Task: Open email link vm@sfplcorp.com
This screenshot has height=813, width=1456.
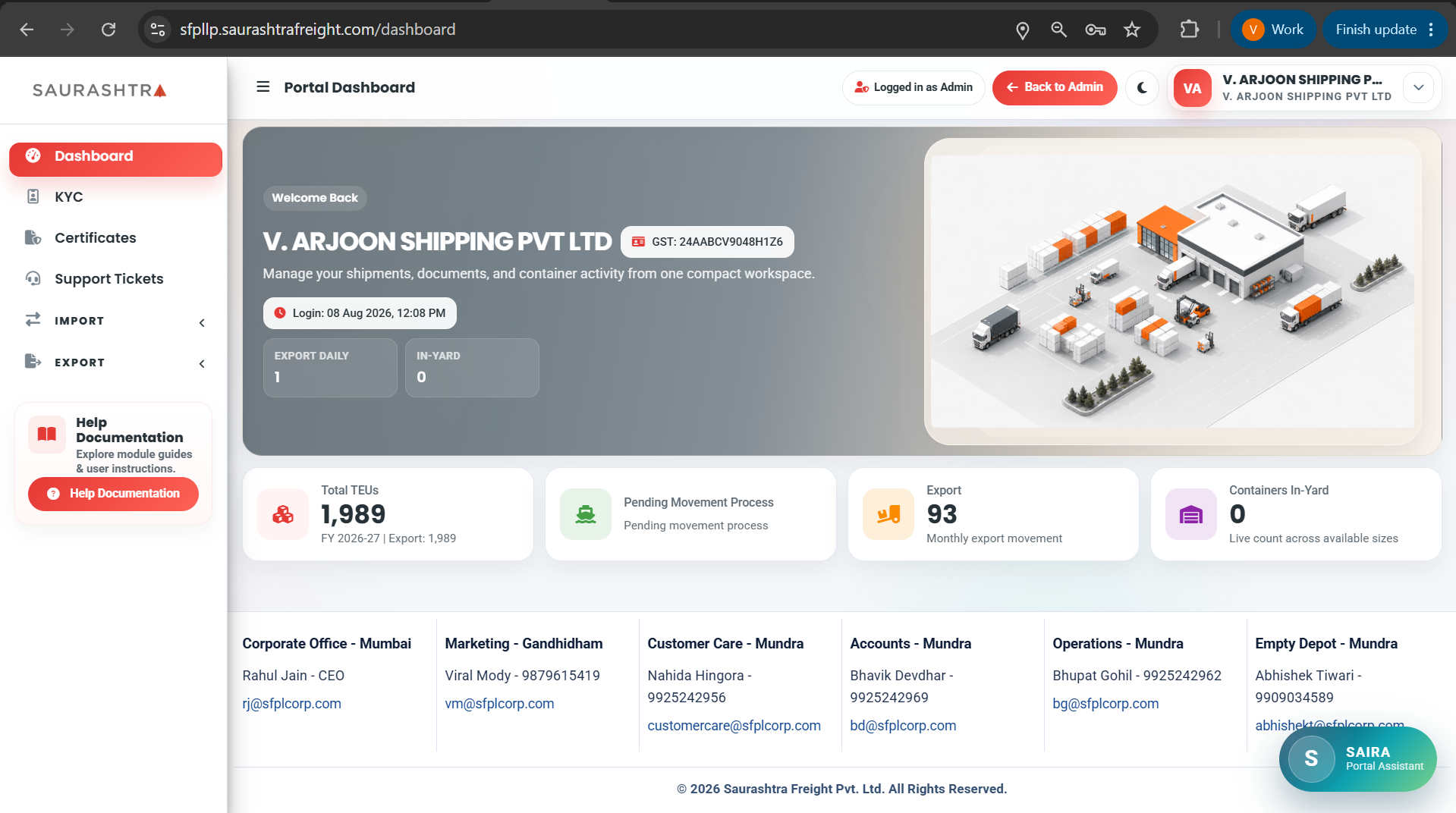Action: [x=499, y=704]
